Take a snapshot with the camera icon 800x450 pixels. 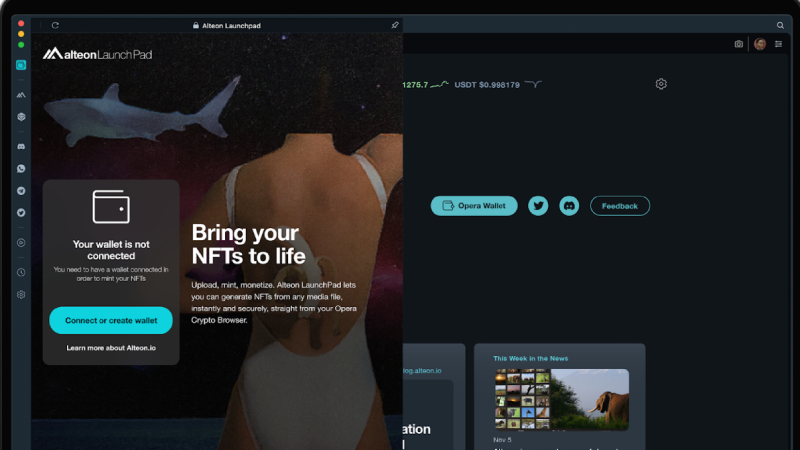pos(738,44)
